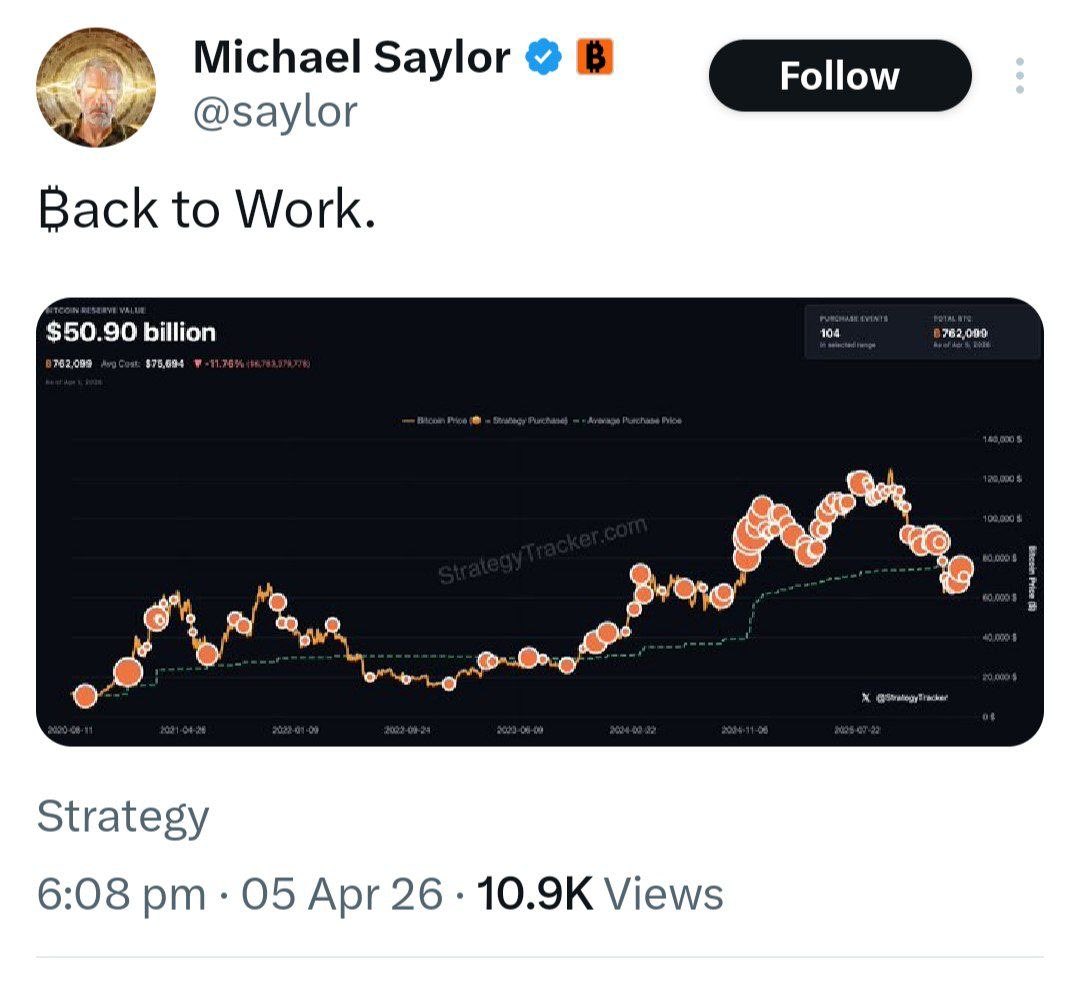Open Michael Saylor's profile avatar
The width and height of the screenshot is (1080, 984).
point(96,88)
